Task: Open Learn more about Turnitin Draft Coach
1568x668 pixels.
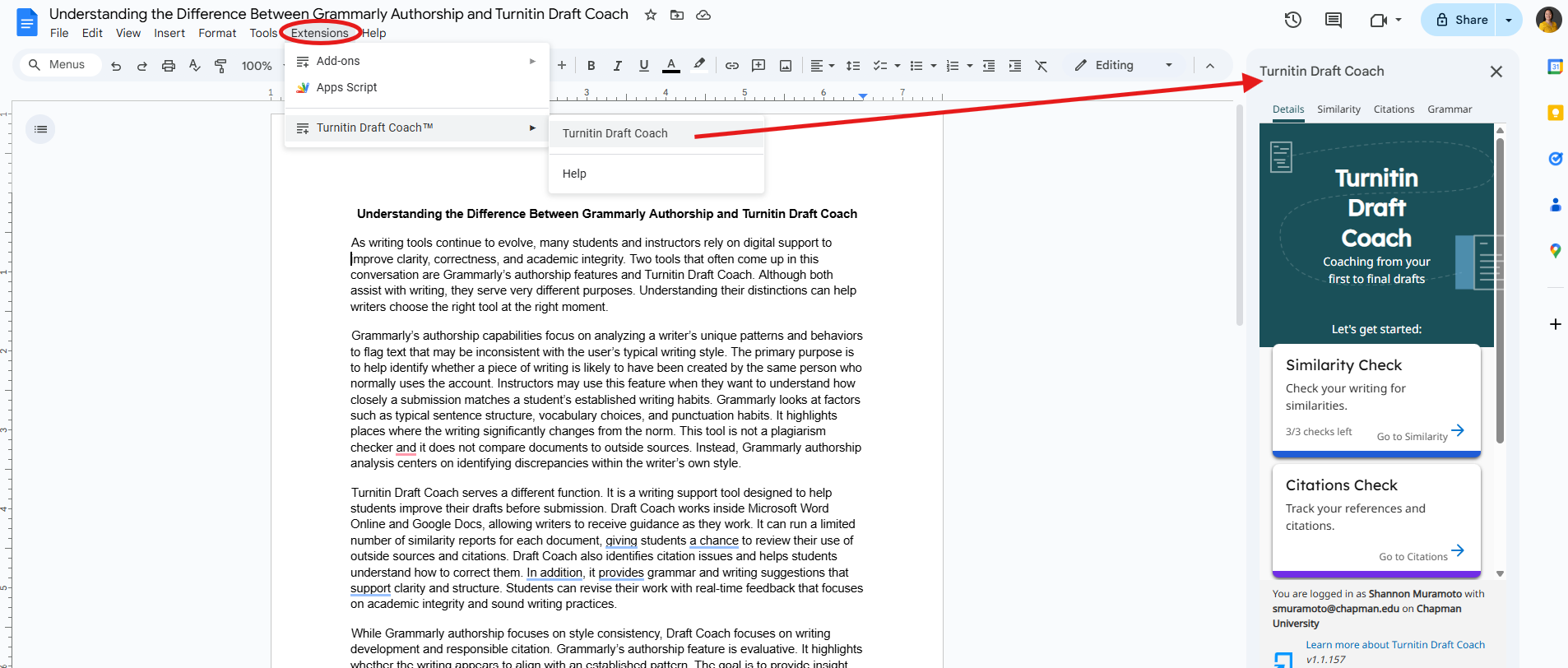Action: pos(1395,645)
